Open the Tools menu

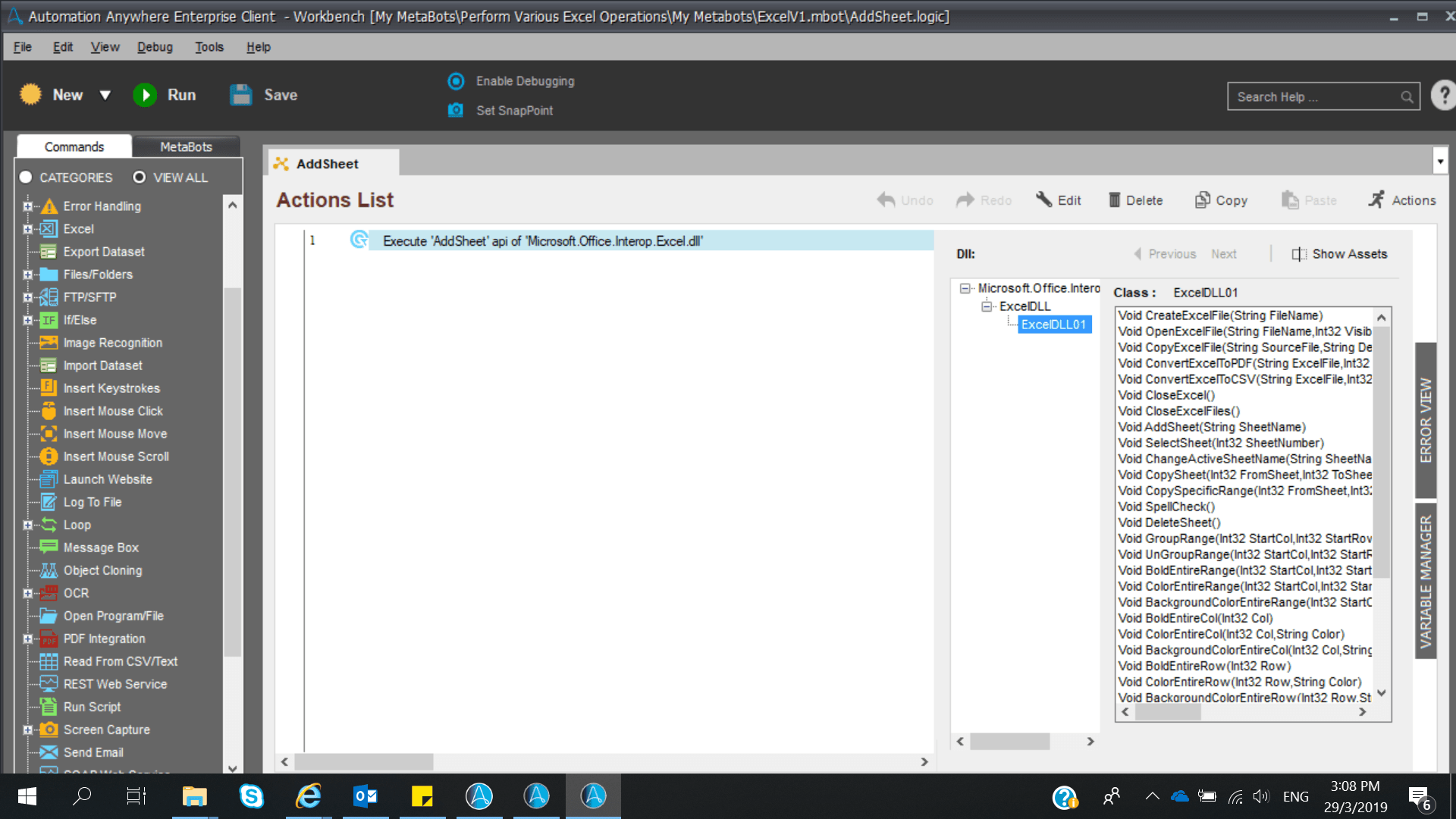point(209,47)
